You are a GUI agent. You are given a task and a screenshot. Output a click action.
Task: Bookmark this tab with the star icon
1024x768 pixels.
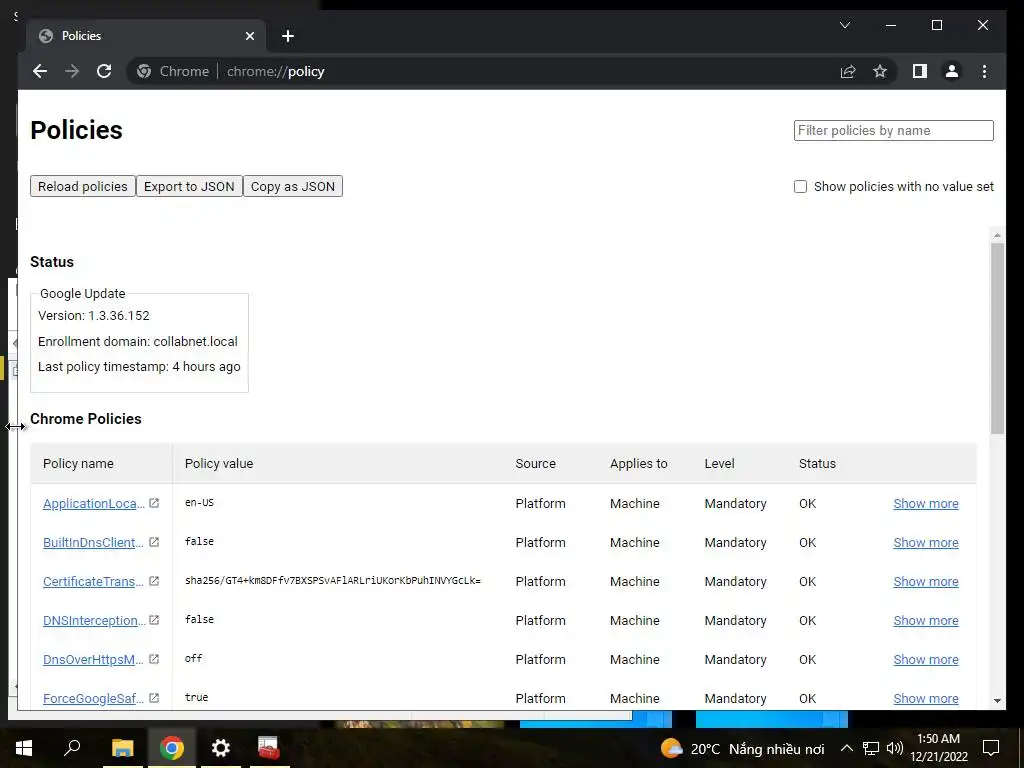(x=880, y=71)
